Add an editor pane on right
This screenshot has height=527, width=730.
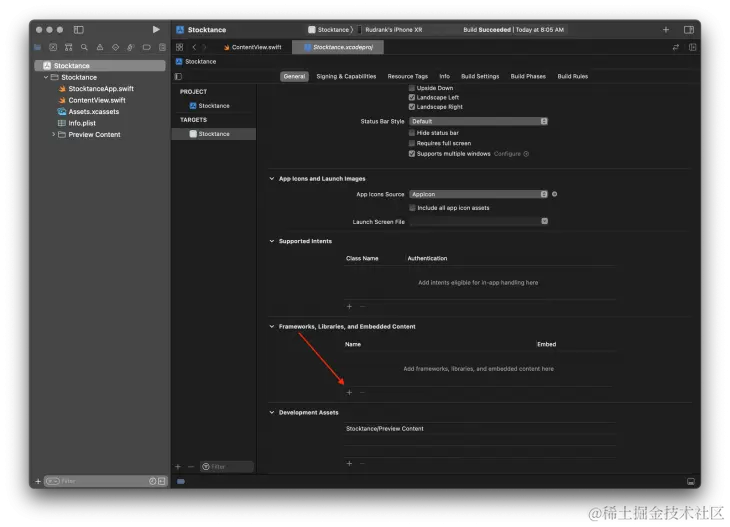tap(692, 47)
